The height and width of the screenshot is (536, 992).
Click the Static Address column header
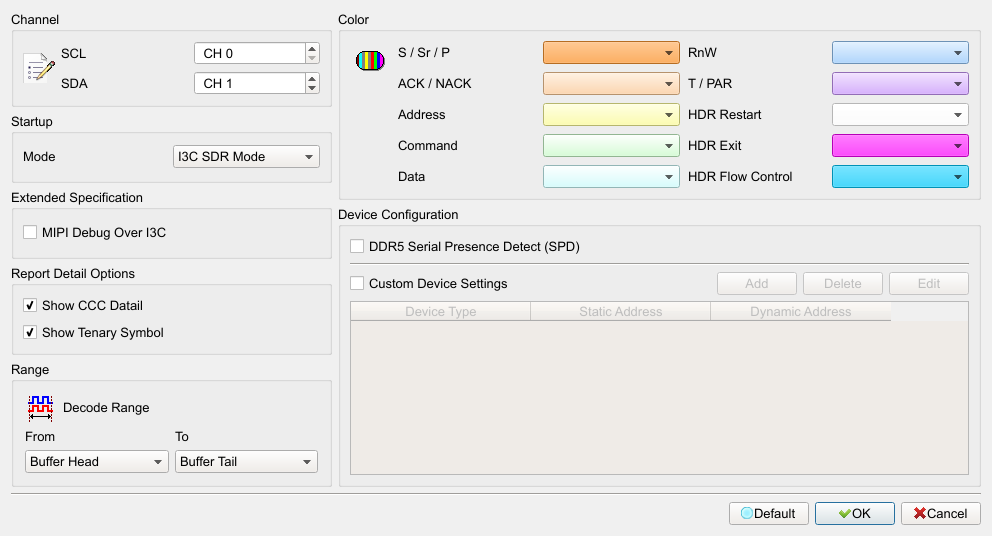621,311
